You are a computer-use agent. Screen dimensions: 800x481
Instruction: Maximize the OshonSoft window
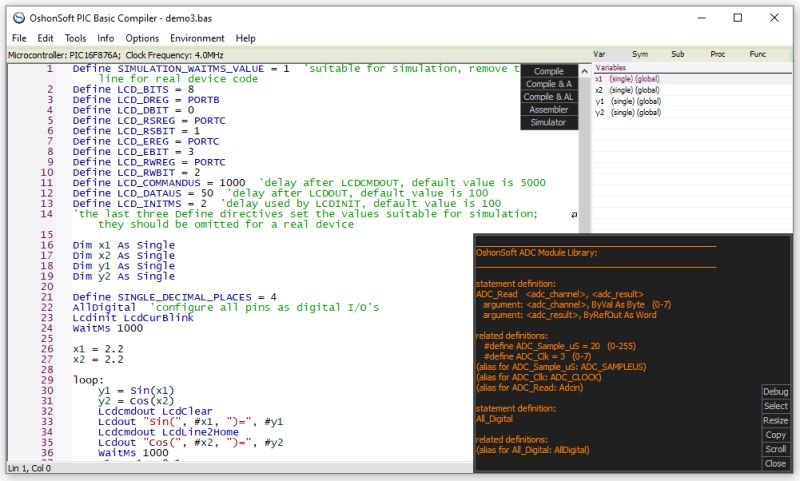[738, 18]
